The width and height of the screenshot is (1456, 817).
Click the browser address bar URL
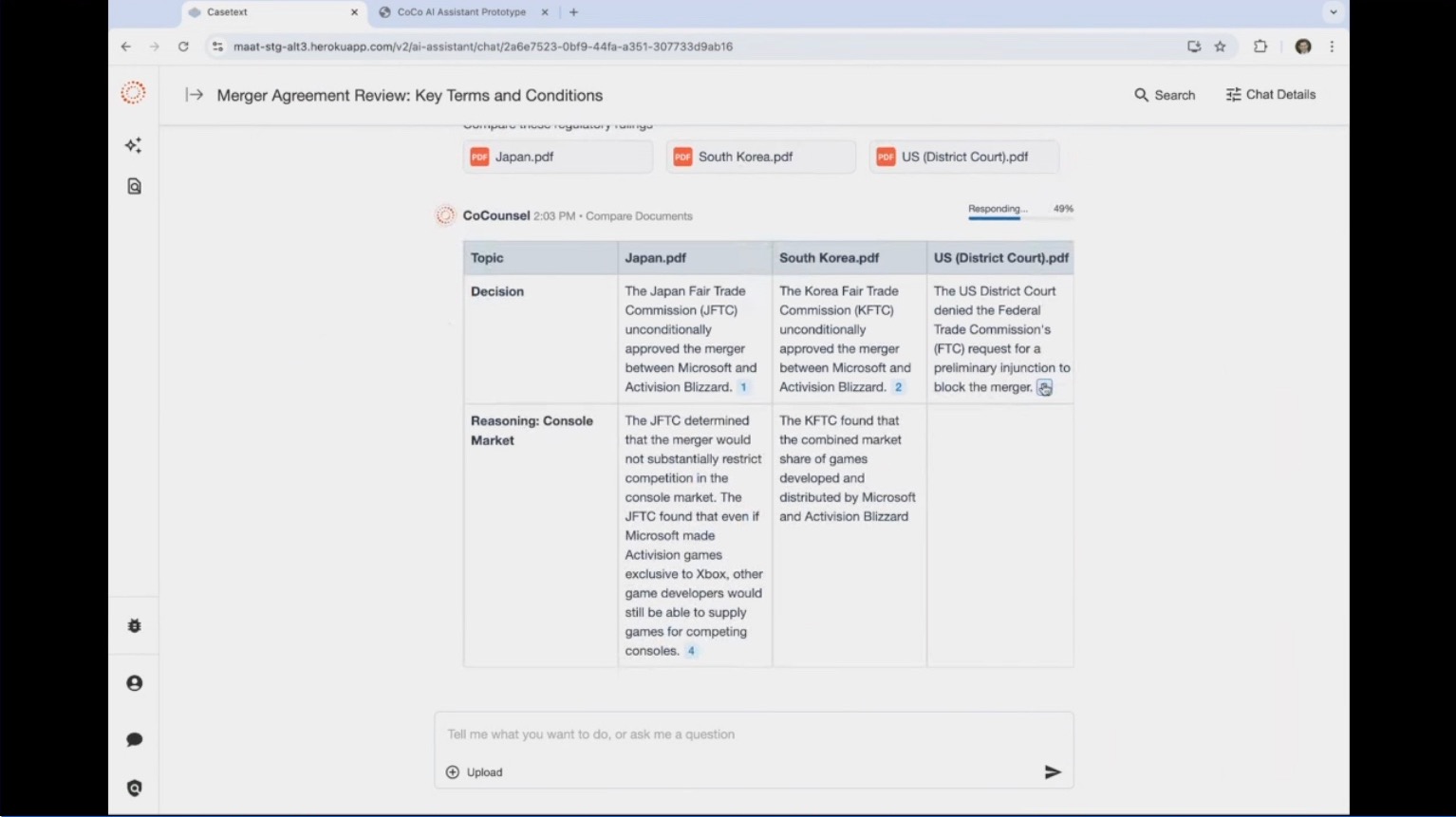coord(483,46)
